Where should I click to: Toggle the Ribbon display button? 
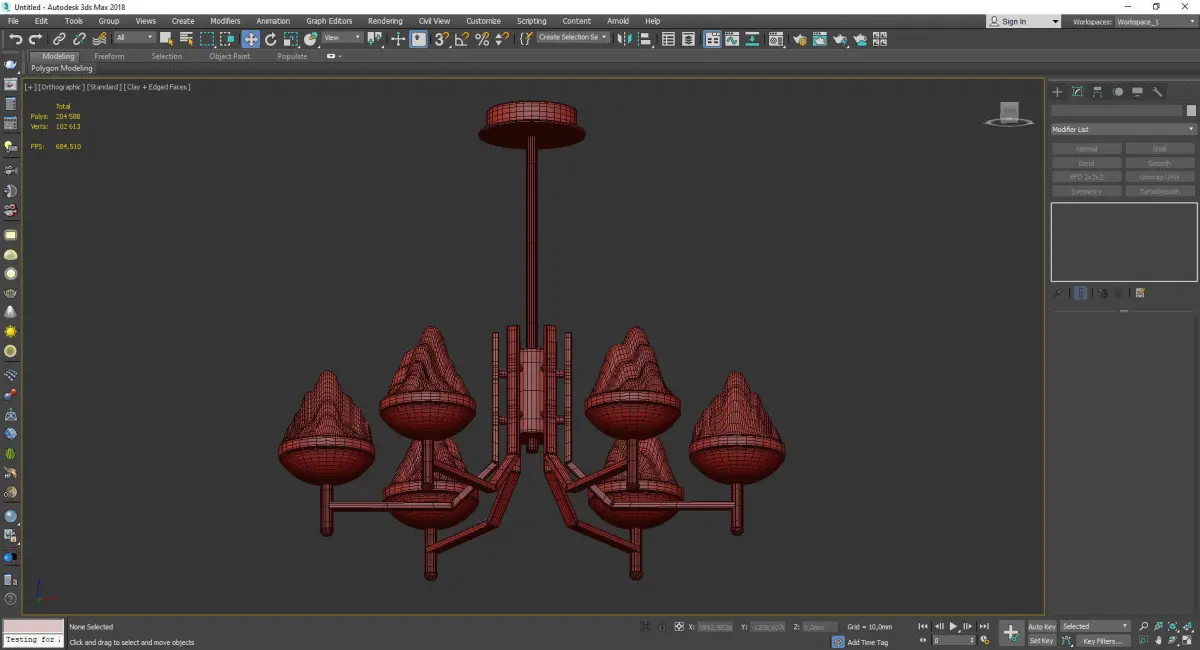point(712,39)
